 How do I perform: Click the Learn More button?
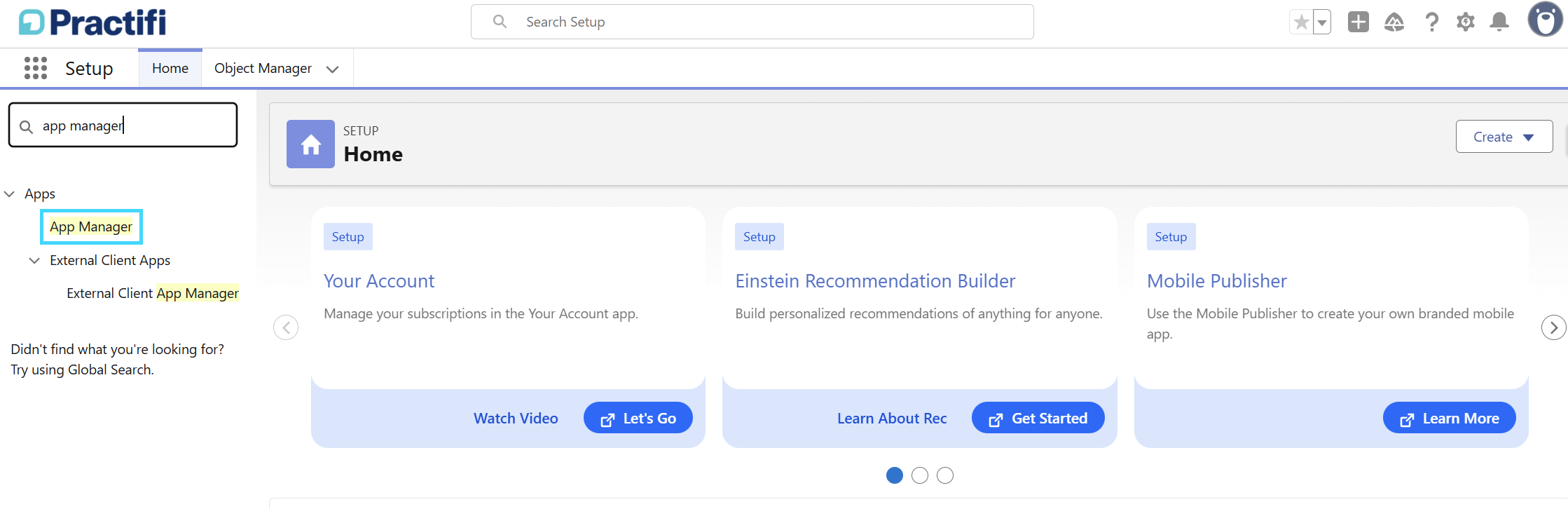[1450, 418]
